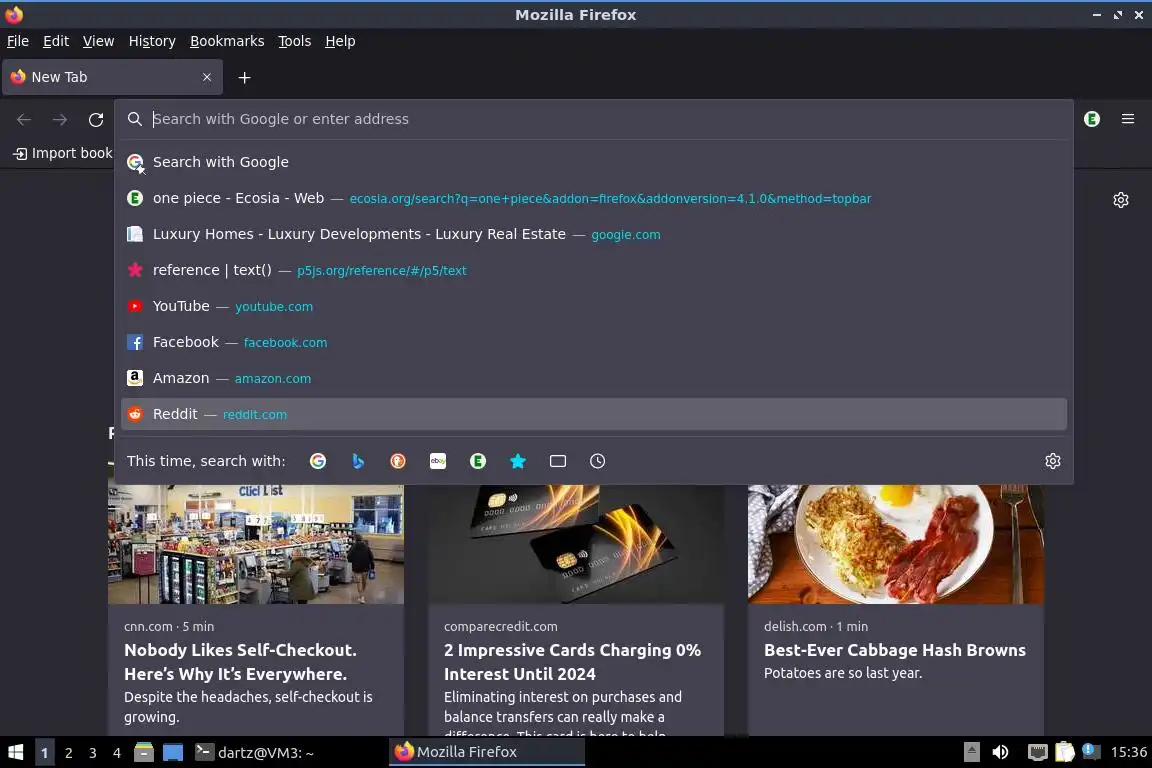1152x768 pixels.
Task: Open the Firefox hamburger application menu
Action: [x=1128, y=119]
